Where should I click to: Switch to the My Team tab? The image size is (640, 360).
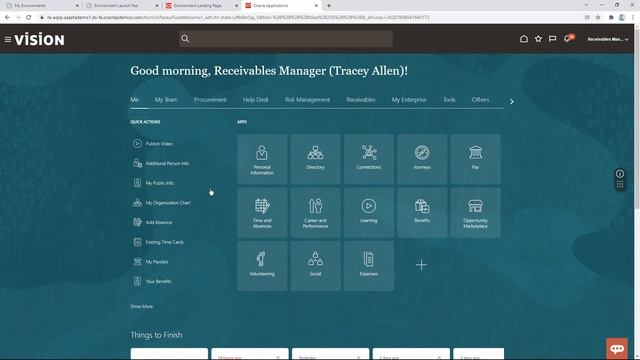pos(166,100)
